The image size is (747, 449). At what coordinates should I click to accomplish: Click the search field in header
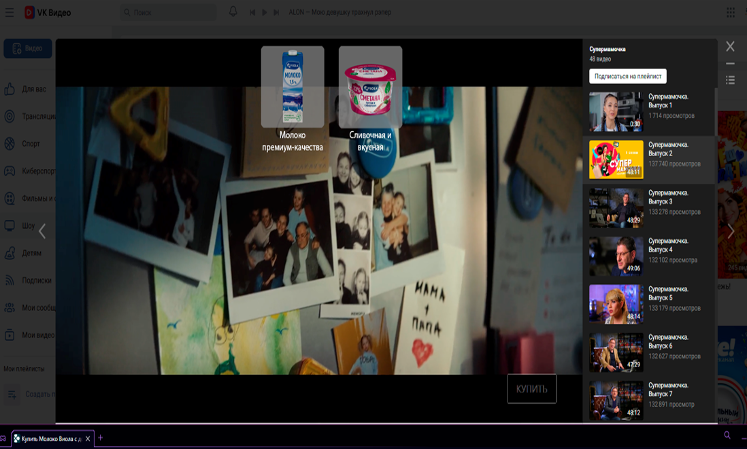166,12
